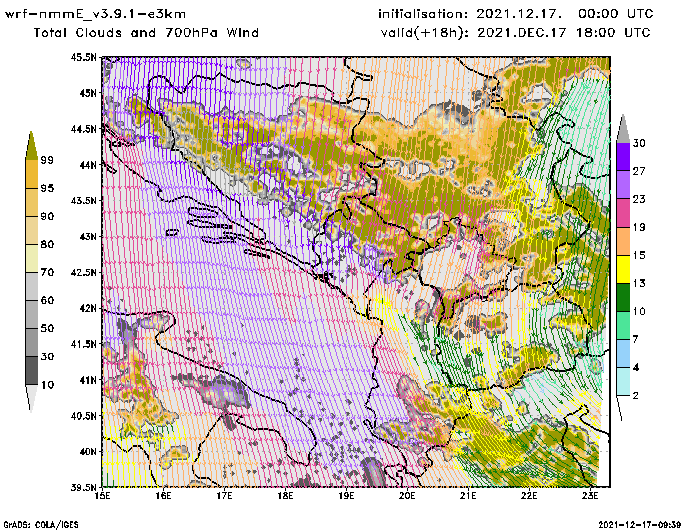Click the 99 percent olive cloud swatch

[31, 146]
